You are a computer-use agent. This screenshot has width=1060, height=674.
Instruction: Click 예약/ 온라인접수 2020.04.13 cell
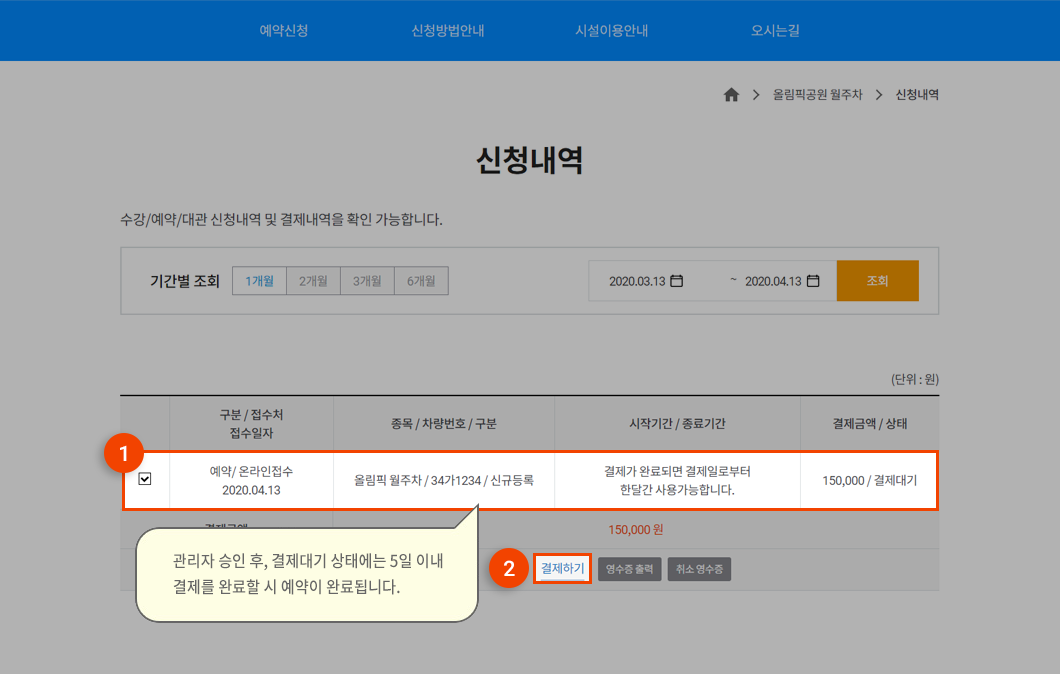point(251,481)
